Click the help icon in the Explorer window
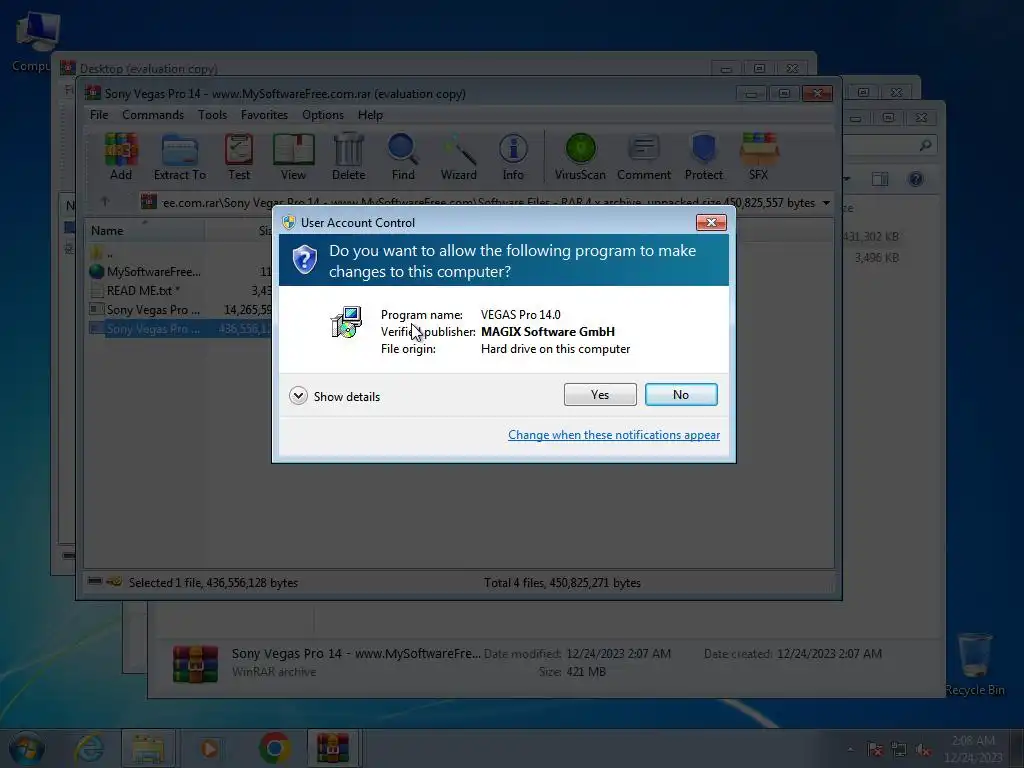This screenshot has height=768, width=1024. [916, 179]
